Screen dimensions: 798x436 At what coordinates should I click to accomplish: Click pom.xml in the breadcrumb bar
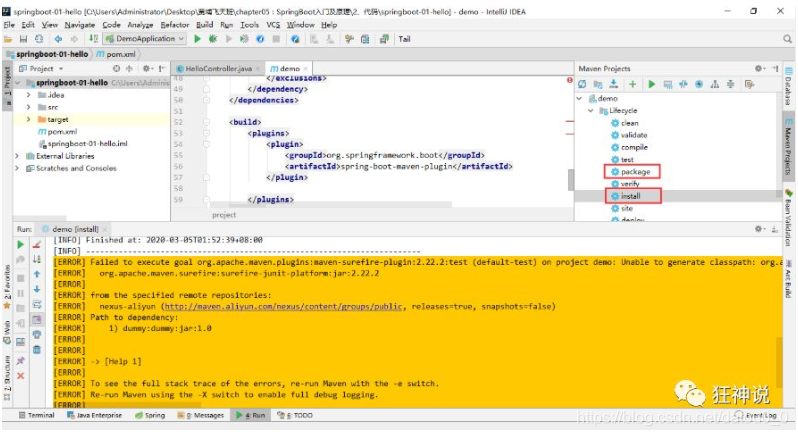116,54
